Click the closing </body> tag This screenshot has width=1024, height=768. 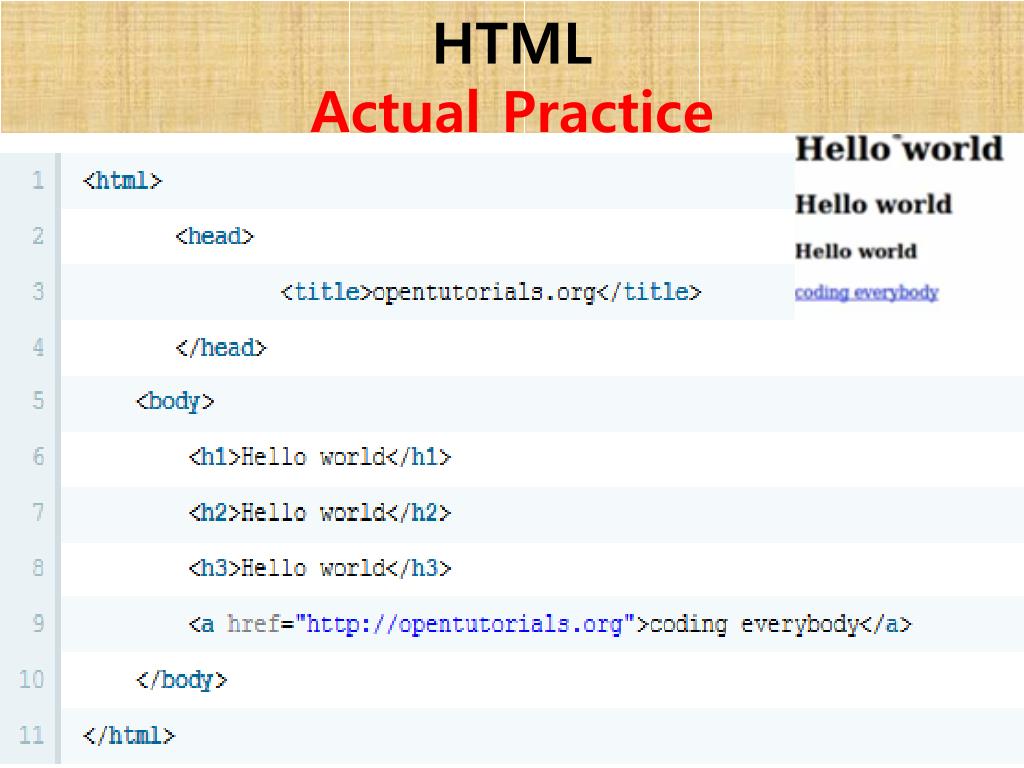pyautogui.click(x=181, y=680)
